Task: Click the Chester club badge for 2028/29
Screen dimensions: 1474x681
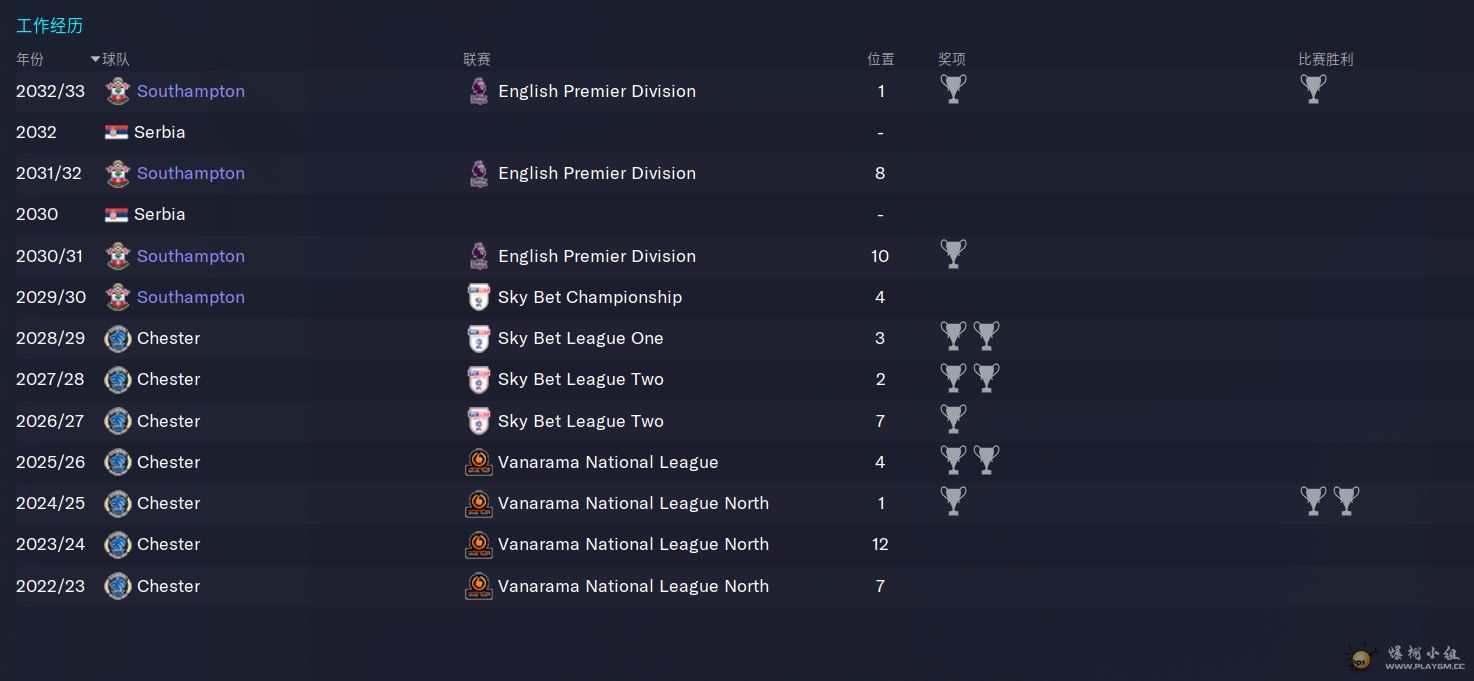Action: tap(118, 338)
